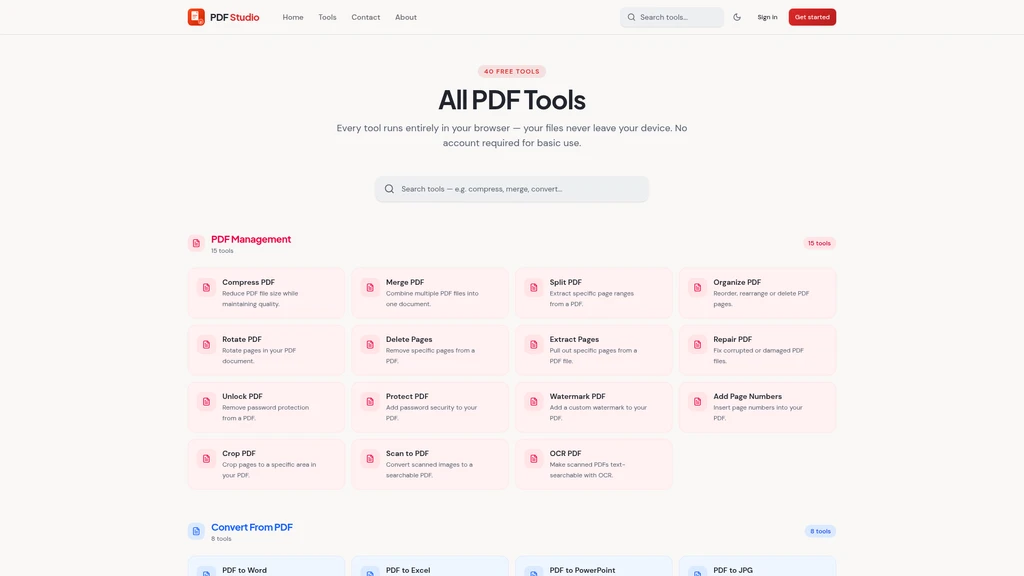The height and width of the screenshot is (576, 1024).
Task: Click the Unlock PDF card icon
Action: [x=206, y=402]
